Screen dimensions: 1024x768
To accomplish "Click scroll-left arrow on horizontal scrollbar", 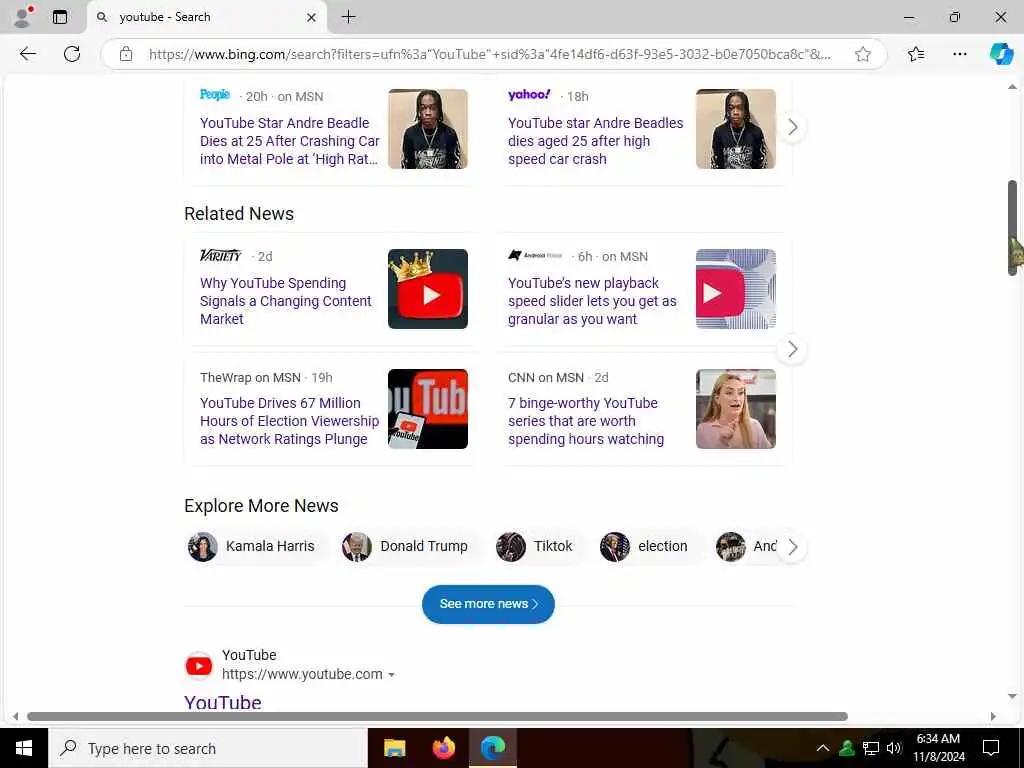I will point(16,716).
